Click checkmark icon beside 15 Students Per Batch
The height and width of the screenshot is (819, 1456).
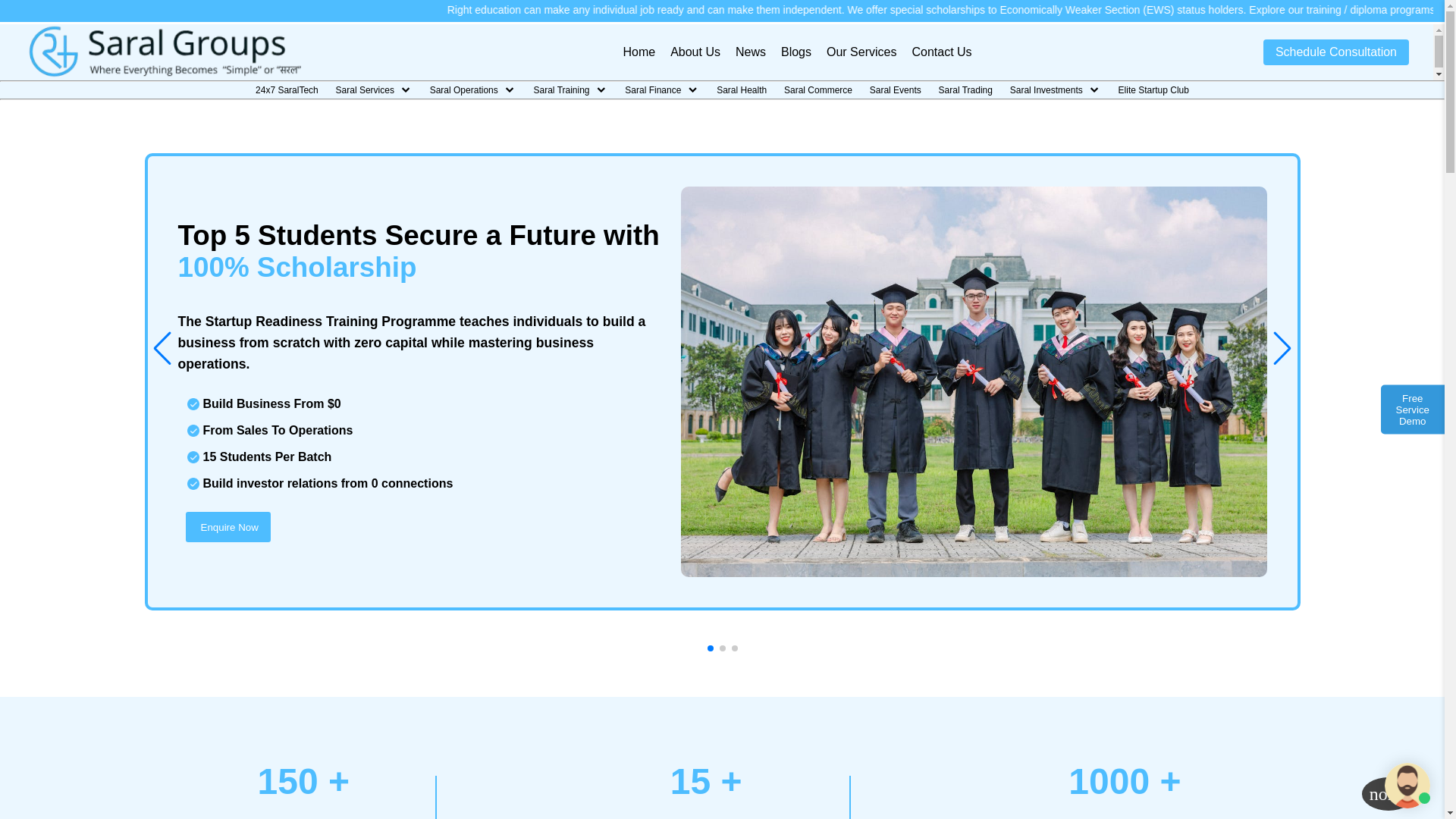pyautogui.click(x=193, y=457)
